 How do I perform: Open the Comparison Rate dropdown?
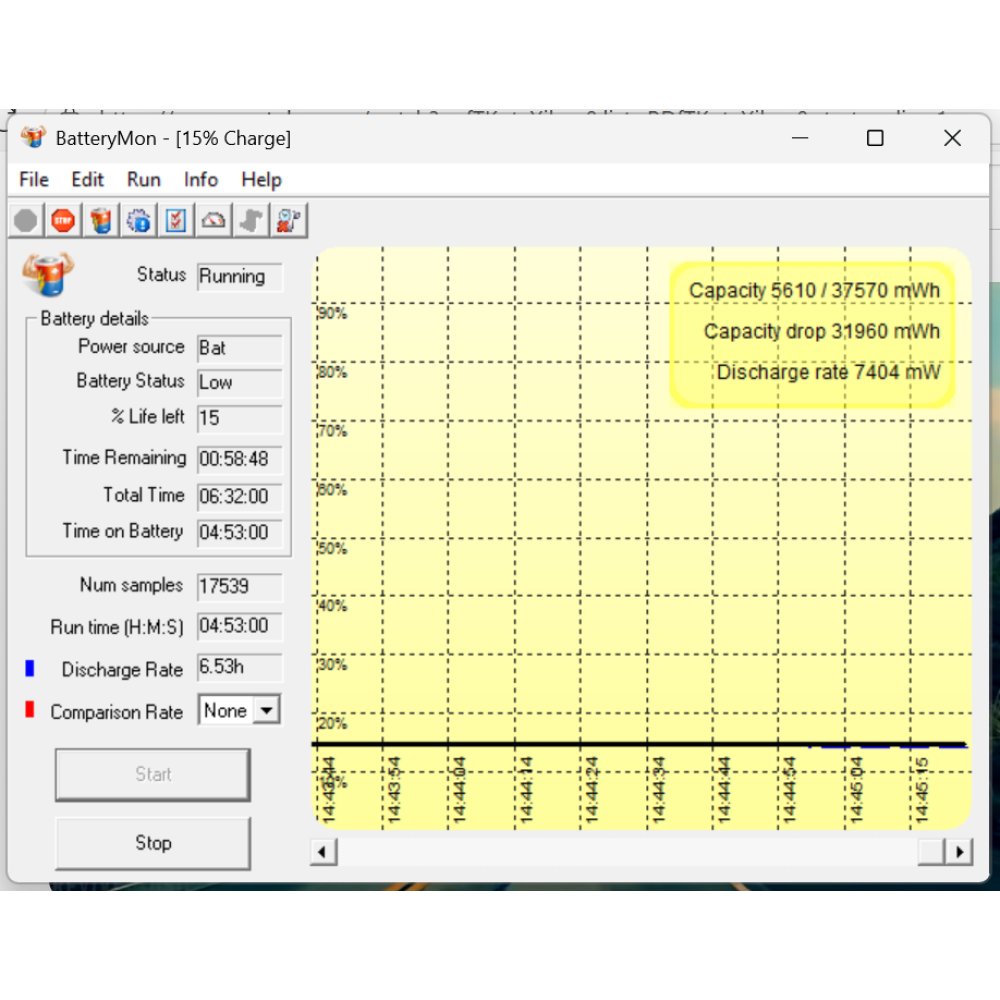pyautogui.click(x=266, y=710)
